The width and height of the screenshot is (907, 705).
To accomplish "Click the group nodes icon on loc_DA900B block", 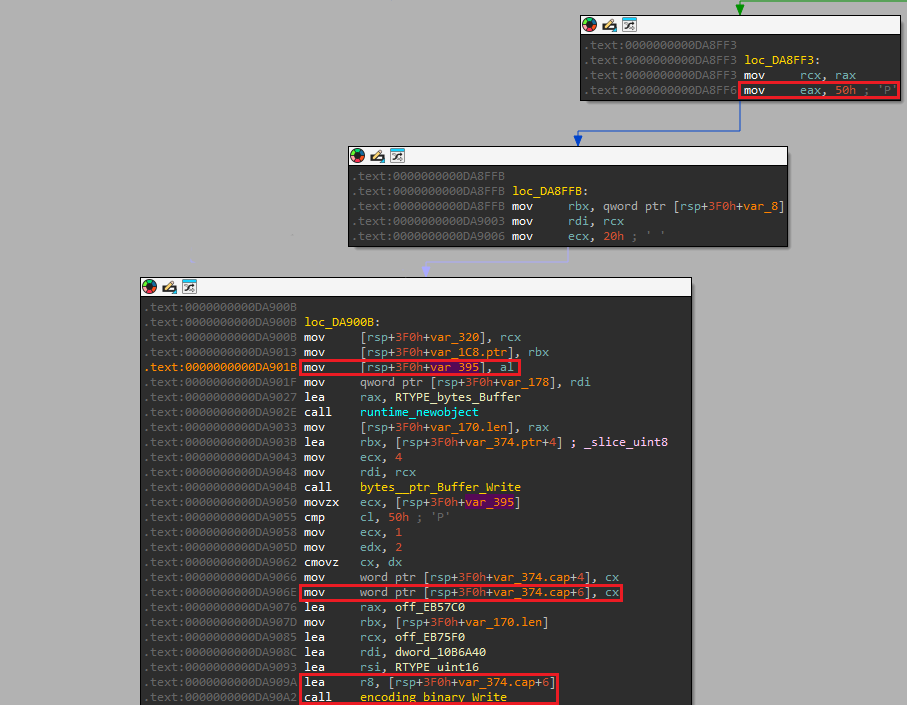I will tap(189, 287).
